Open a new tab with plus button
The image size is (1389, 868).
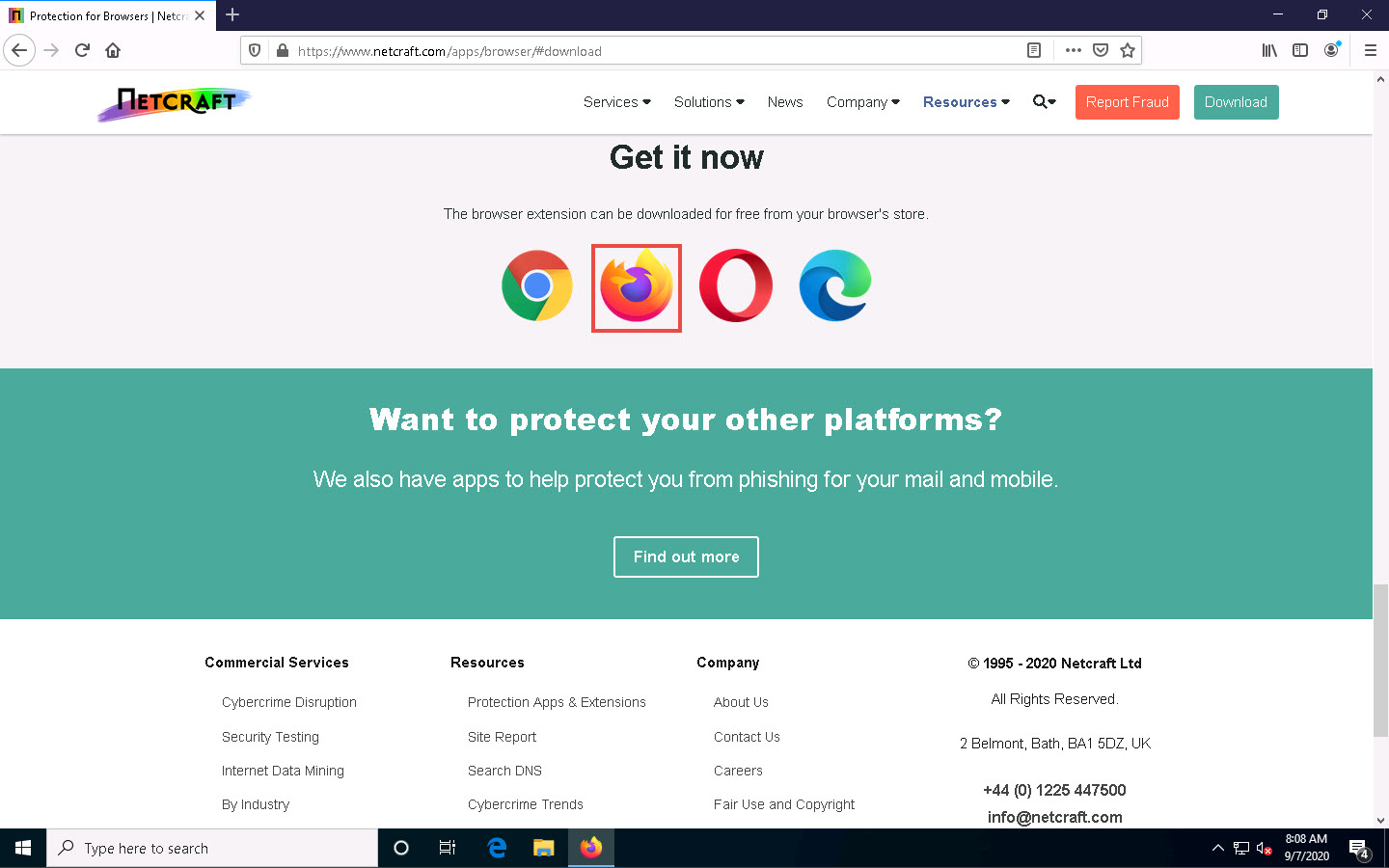click(x=232, y=15)
